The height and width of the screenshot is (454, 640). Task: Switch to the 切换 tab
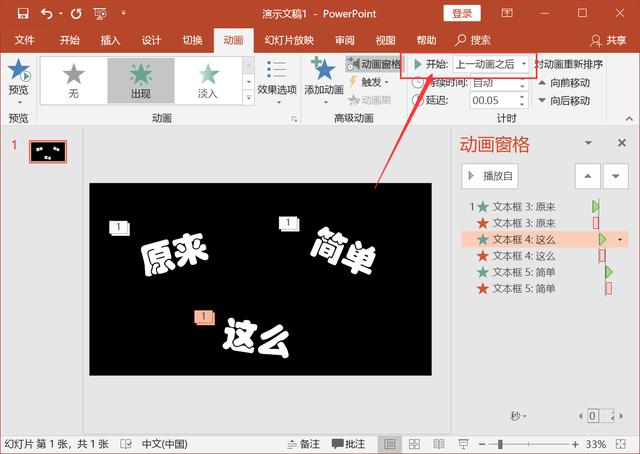[192, 40]
